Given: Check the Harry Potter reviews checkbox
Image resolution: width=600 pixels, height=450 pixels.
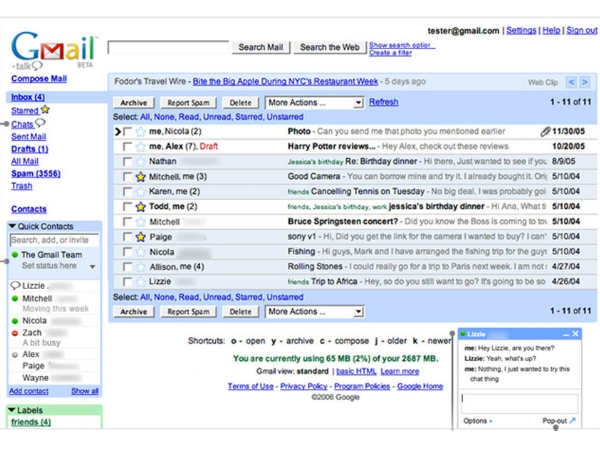Looking at the screenshot, I should [x=127, y=147].
